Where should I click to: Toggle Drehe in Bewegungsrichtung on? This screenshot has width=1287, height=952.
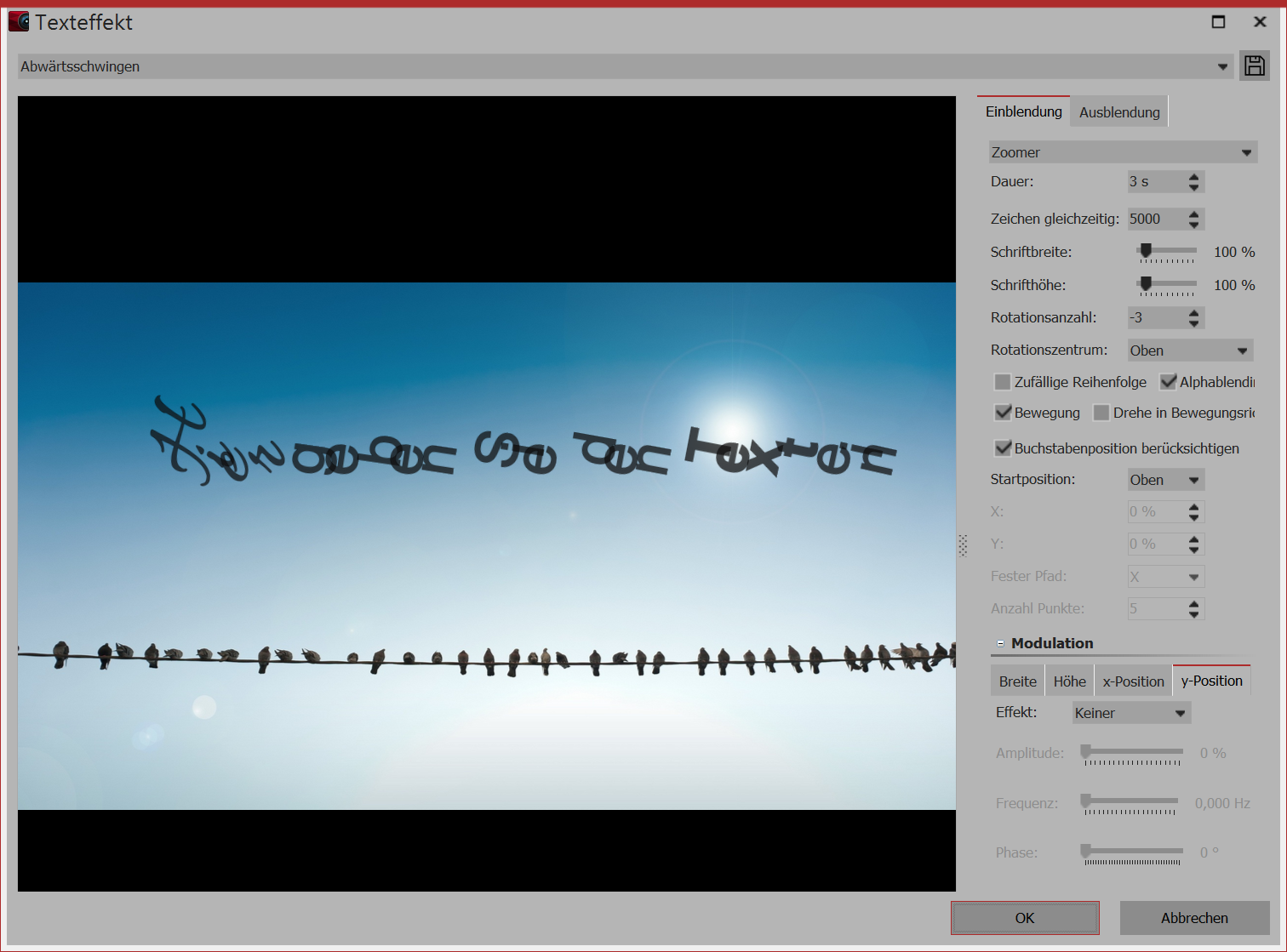click(x=1101, y=412)
